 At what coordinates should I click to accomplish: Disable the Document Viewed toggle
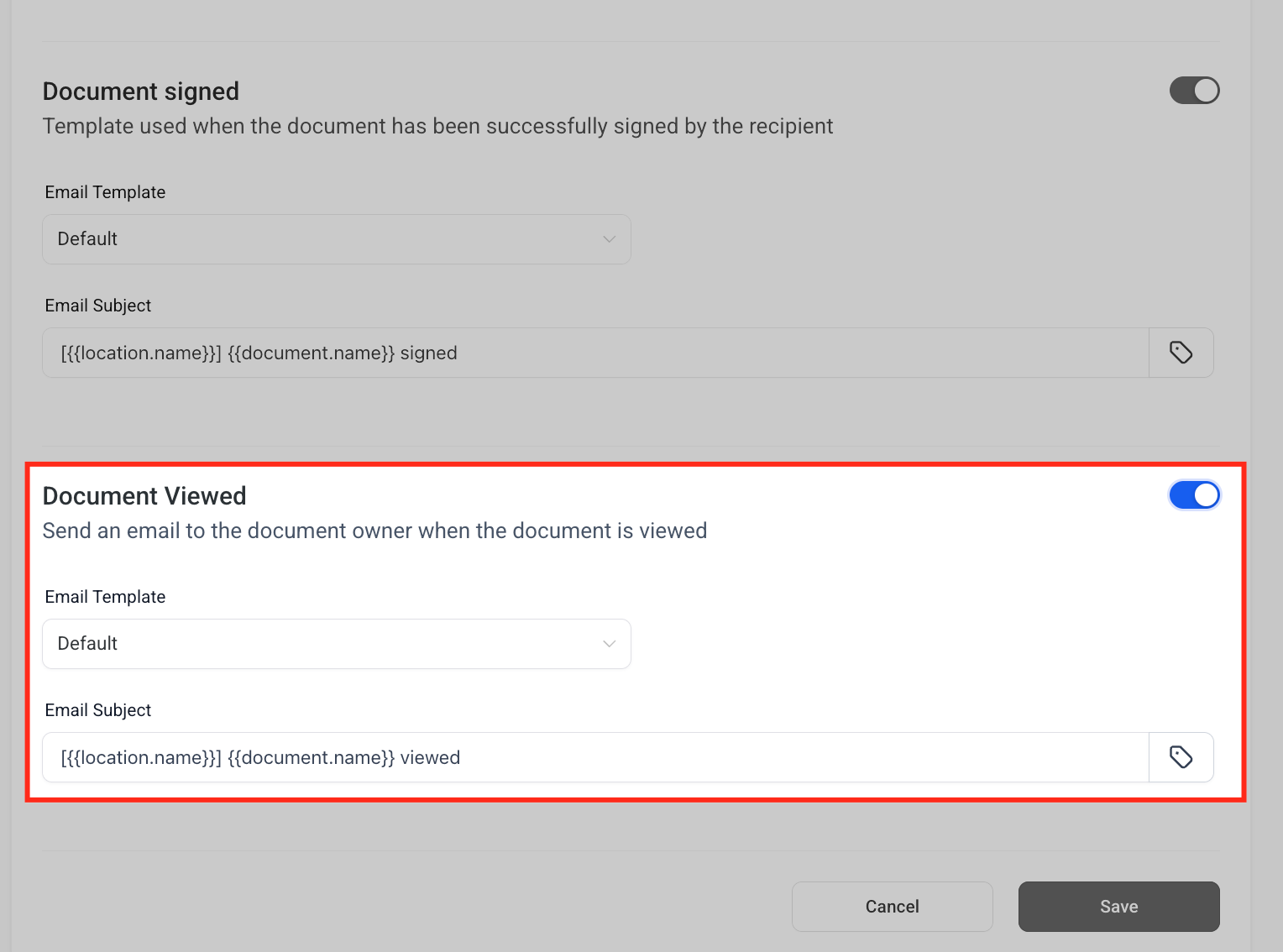click(x=1194, y=495)
